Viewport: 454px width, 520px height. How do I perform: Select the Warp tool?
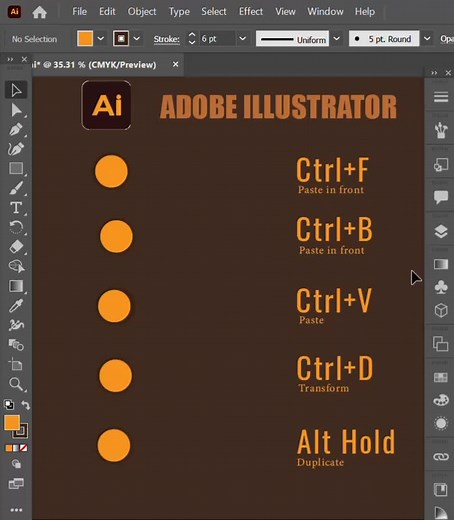16,325
